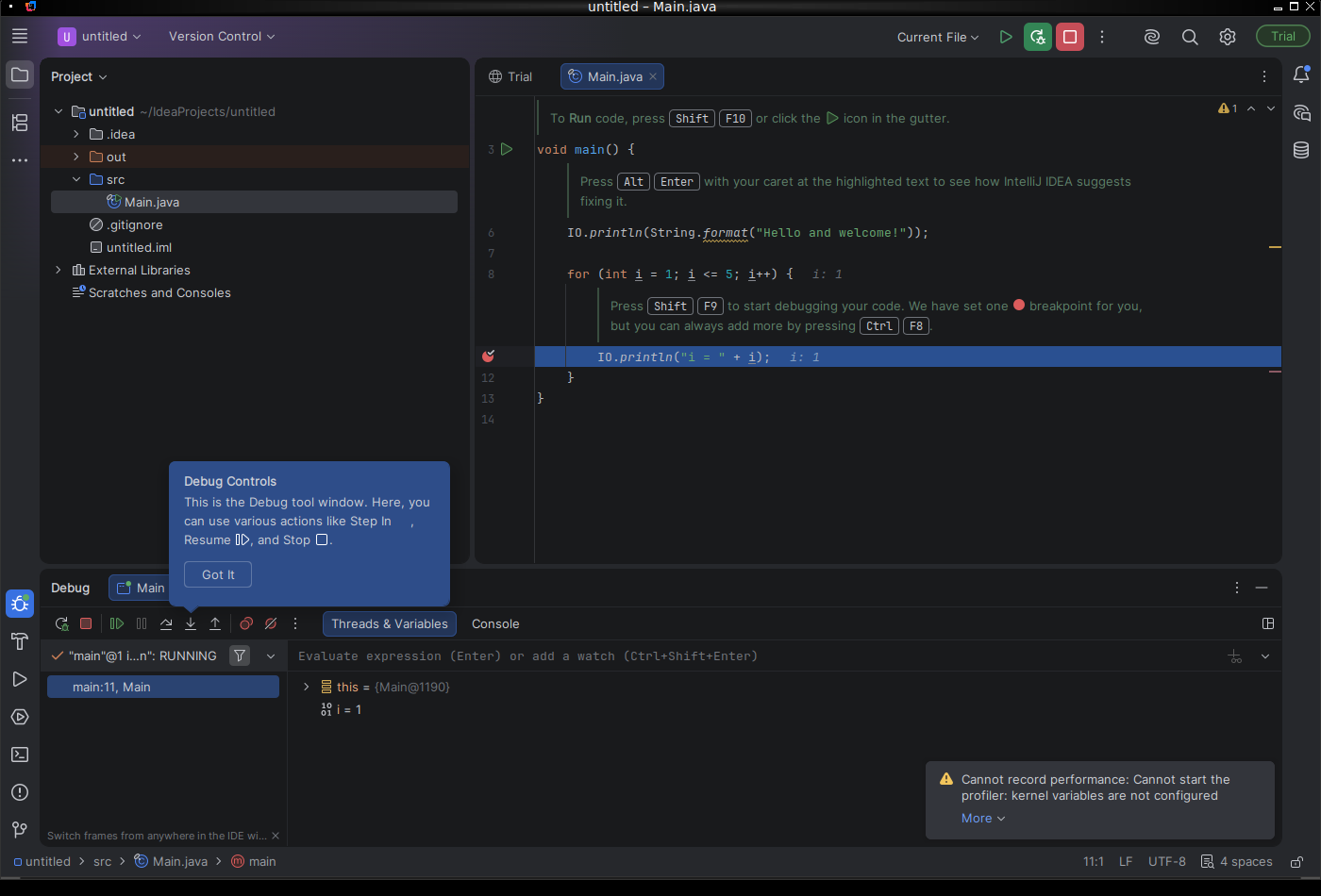Open the Database tool window
The width and height of the screenshot is (1321, 896).
tap(1301, 150)
